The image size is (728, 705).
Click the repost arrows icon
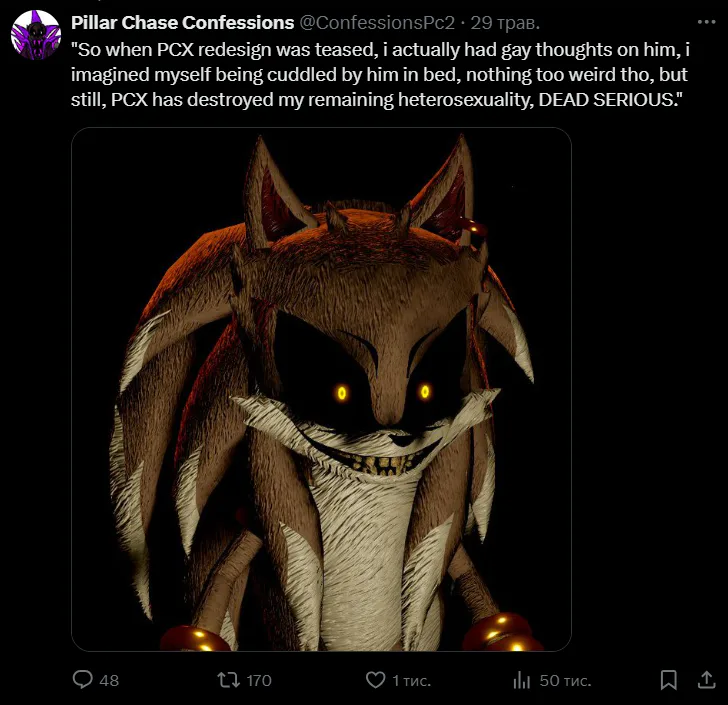pyautogui.click(x=229, y=680)
